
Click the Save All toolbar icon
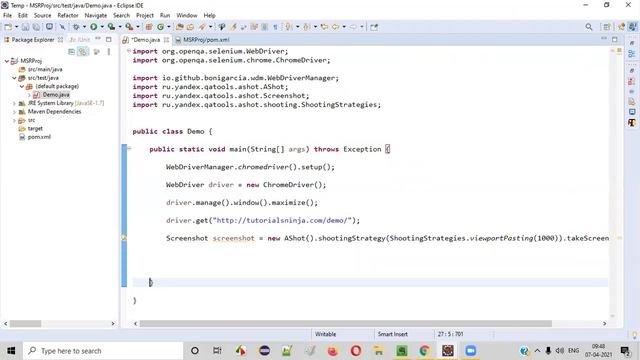coord(36,27)
